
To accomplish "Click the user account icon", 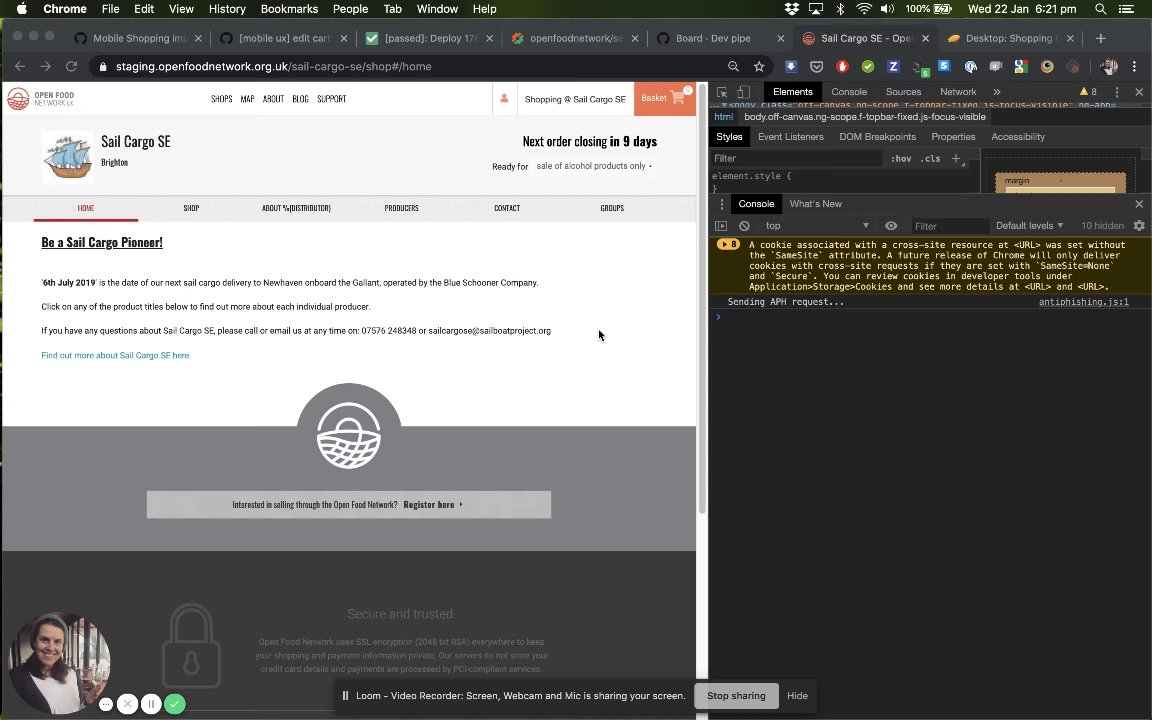I will point(504,98).
